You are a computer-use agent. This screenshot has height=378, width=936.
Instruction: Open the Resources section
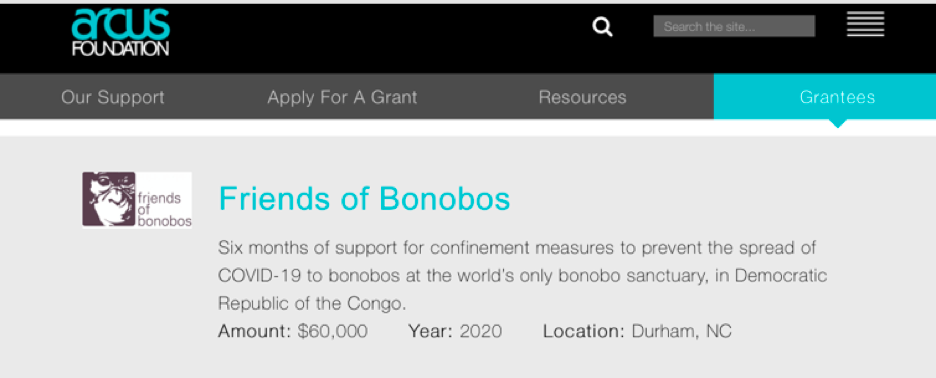[x=583, y=97]
